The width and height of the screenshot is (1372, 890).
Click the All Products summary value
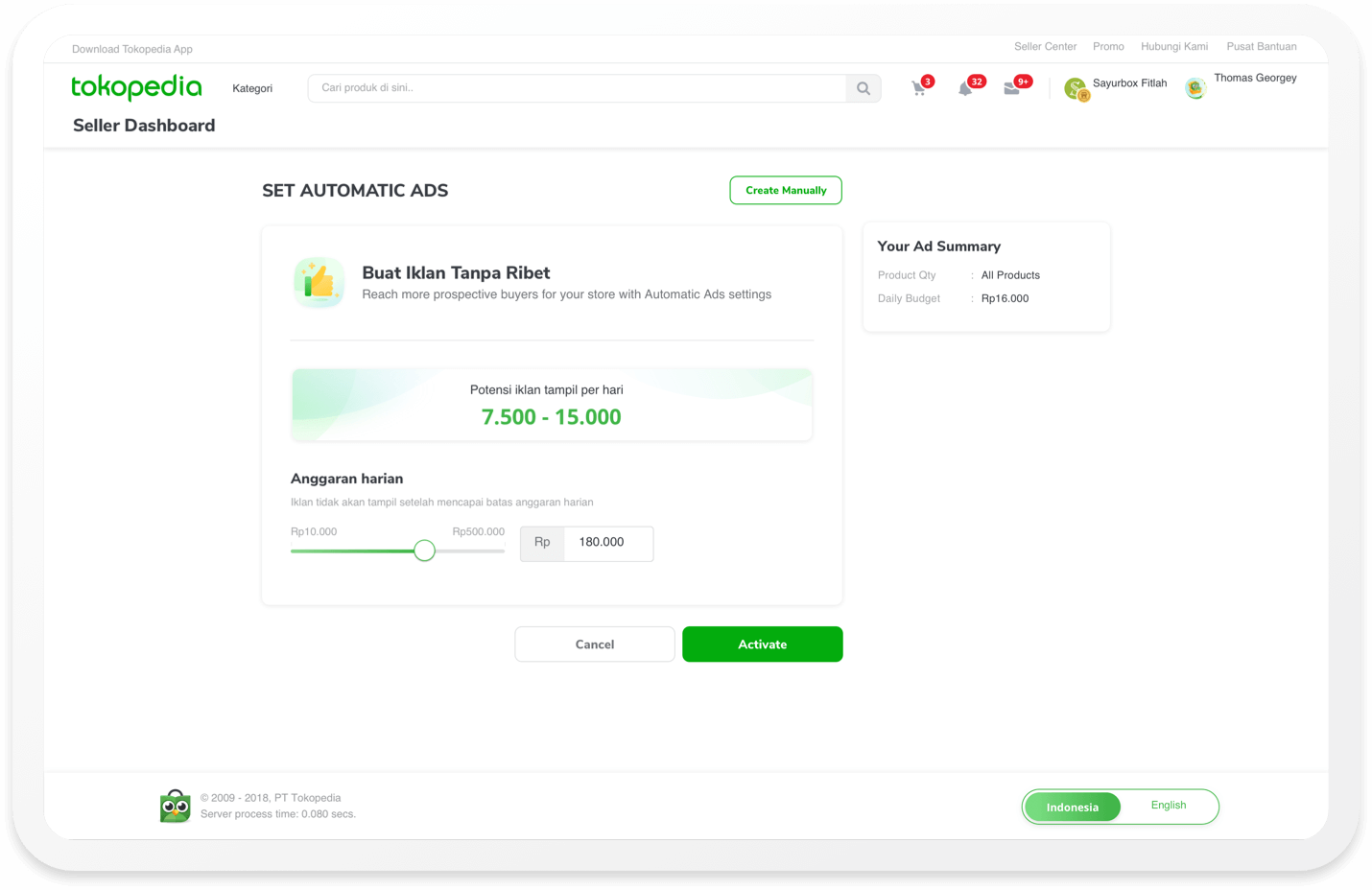click(1010, 275)
